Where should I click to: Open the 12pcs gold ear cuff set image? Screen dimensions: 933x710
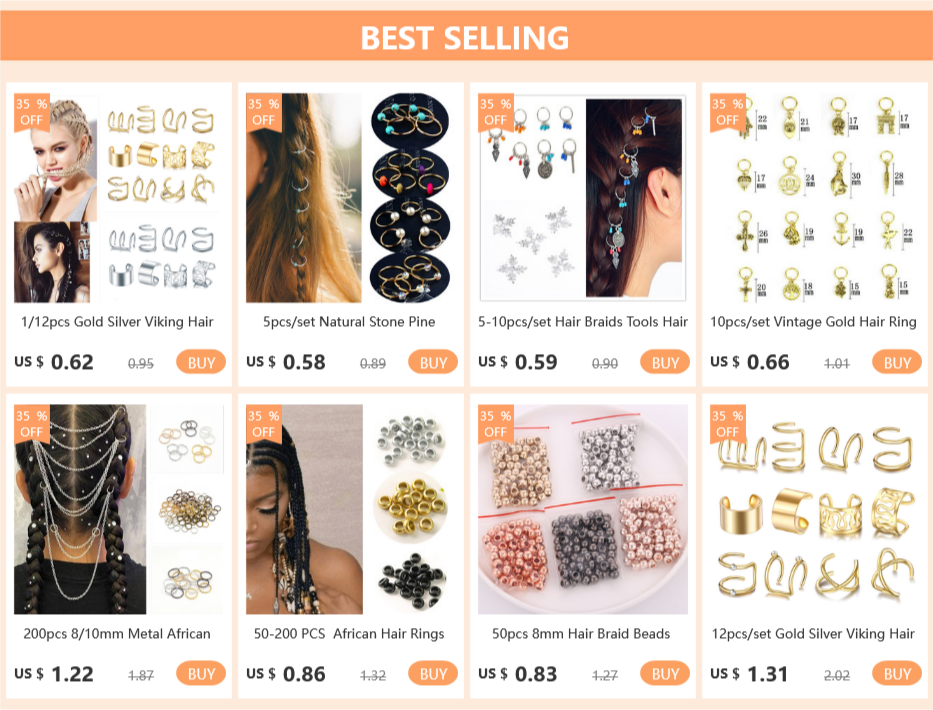click(815, 509)
